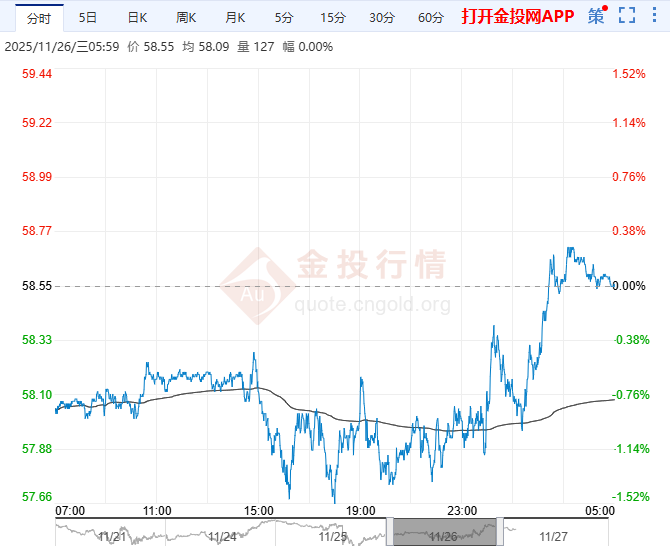Click the 均 58.09 average value
This screenshot has height=546, width=670.
coord(206,46)
